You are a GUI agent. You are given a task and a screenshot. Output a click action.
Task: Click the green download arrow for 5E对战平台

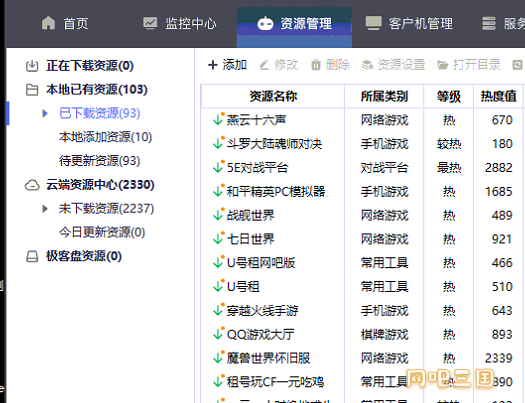click(218, 167)
